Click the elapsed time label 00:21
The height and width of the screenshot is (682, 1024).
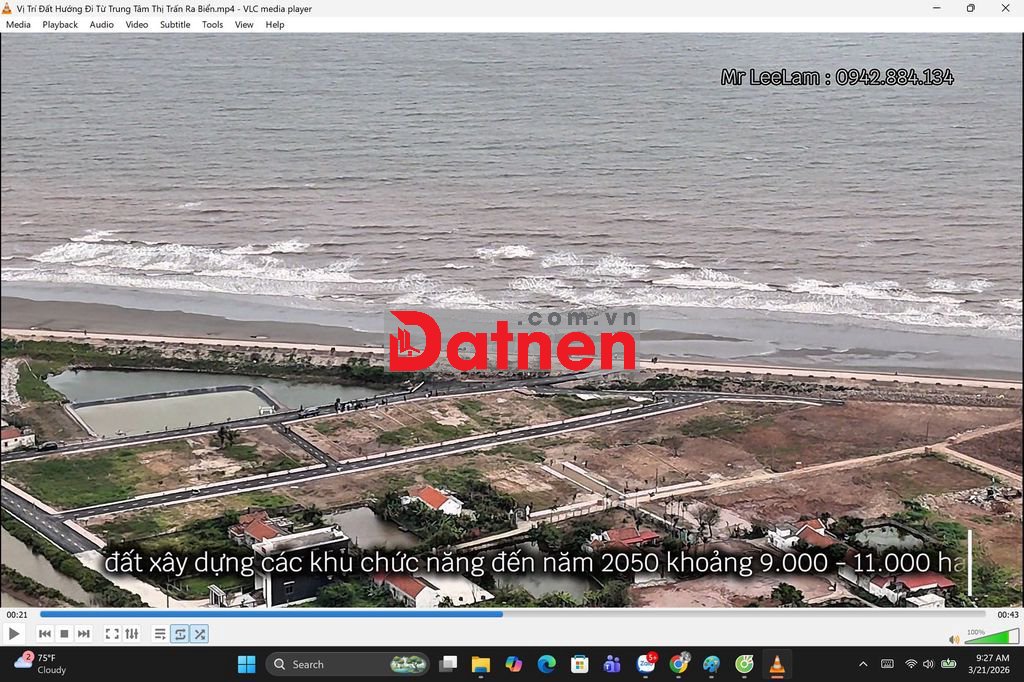(17, 615)
